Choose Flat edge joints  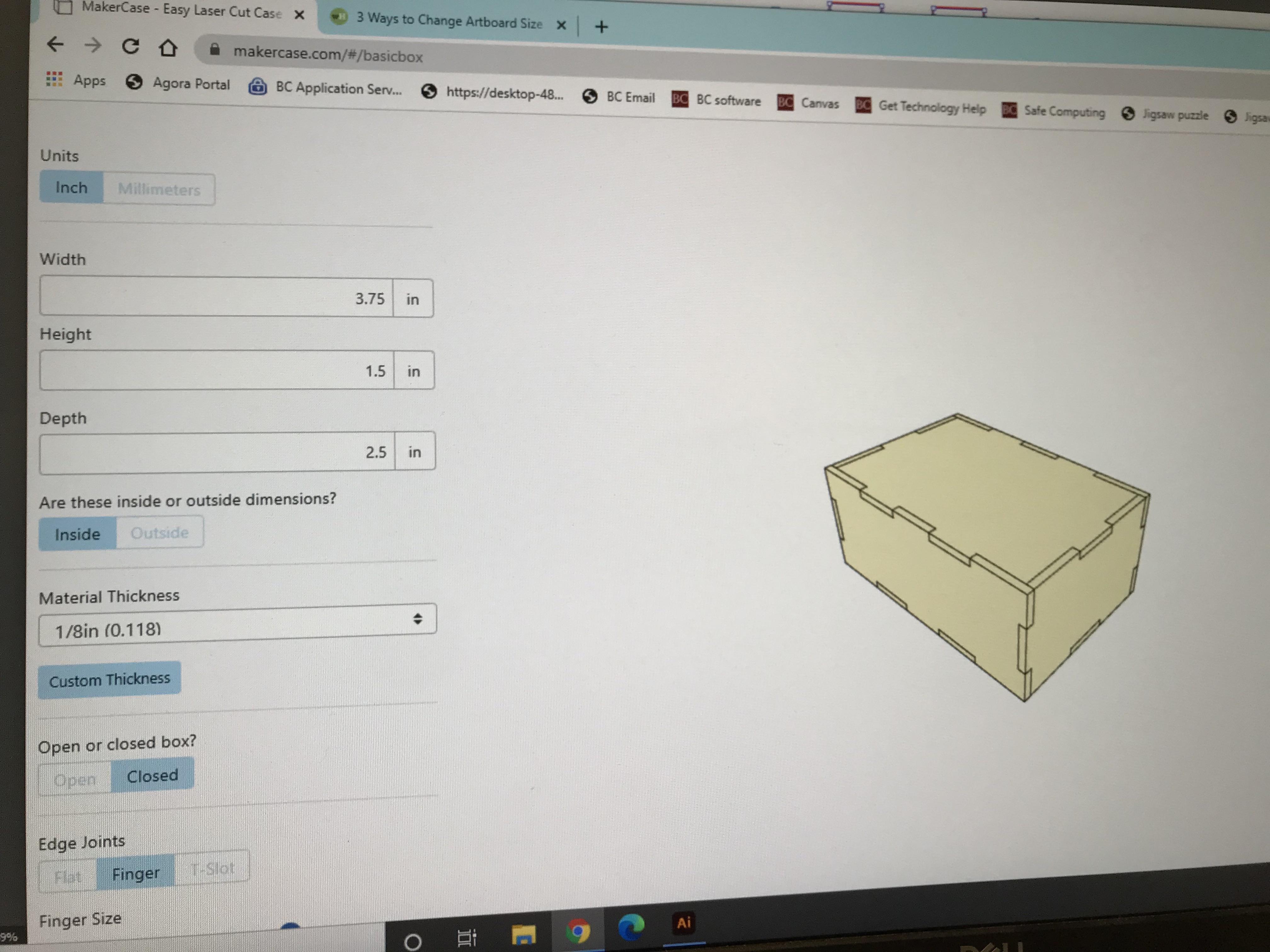click(68, 876)
